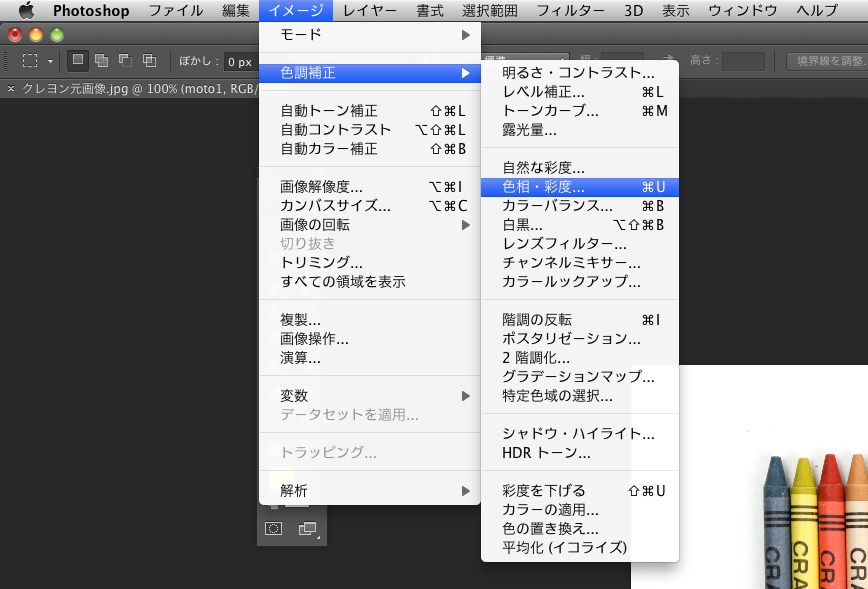Expand the 画像の回転 submenu
Image resolution: width=868 pixels, height=589 pixels.
[370, 225]
